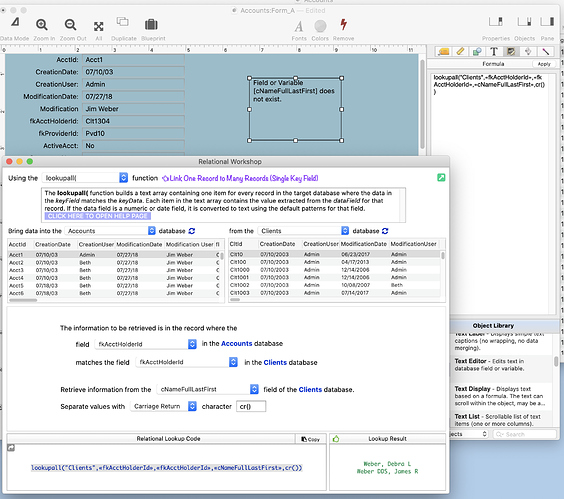Click the Zoom Out magnifier

70,24
